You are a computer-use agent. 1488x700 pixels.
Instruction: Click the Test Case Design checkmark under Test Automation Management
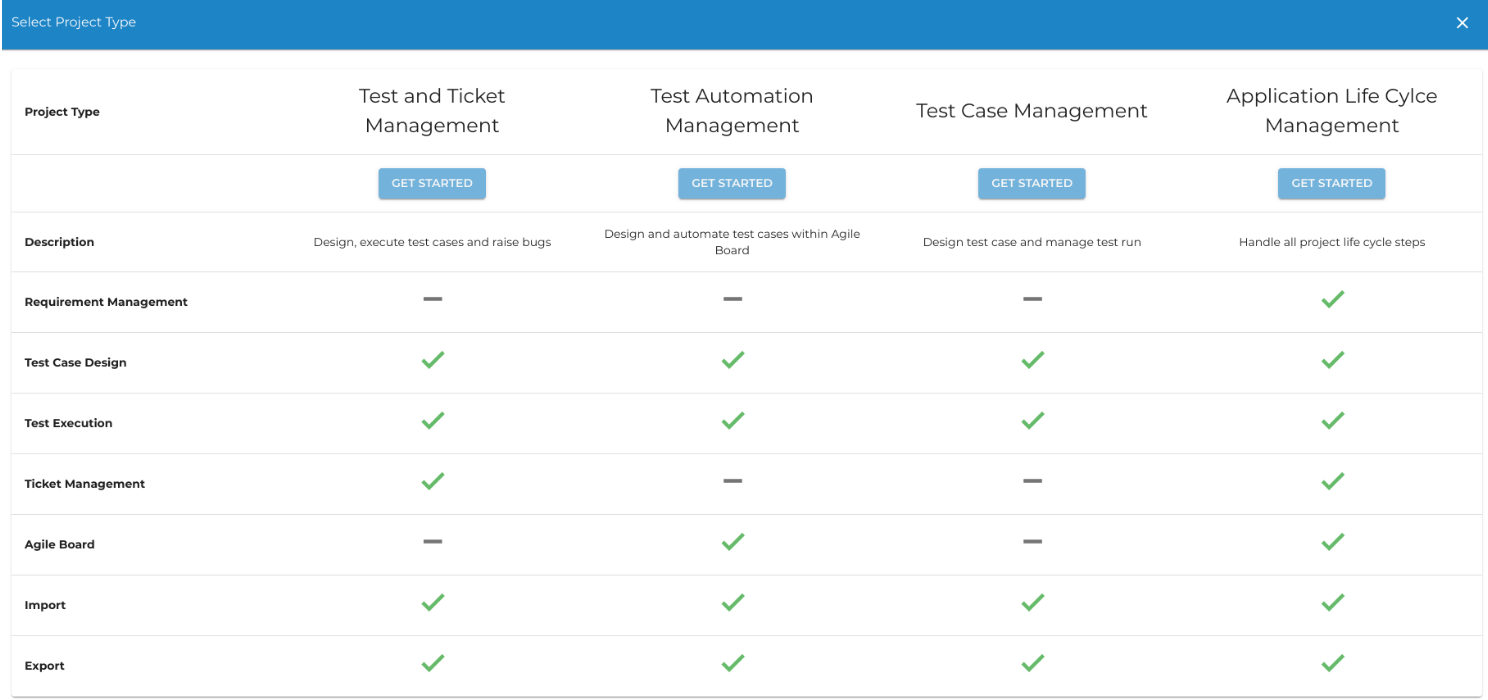point(732,360)
